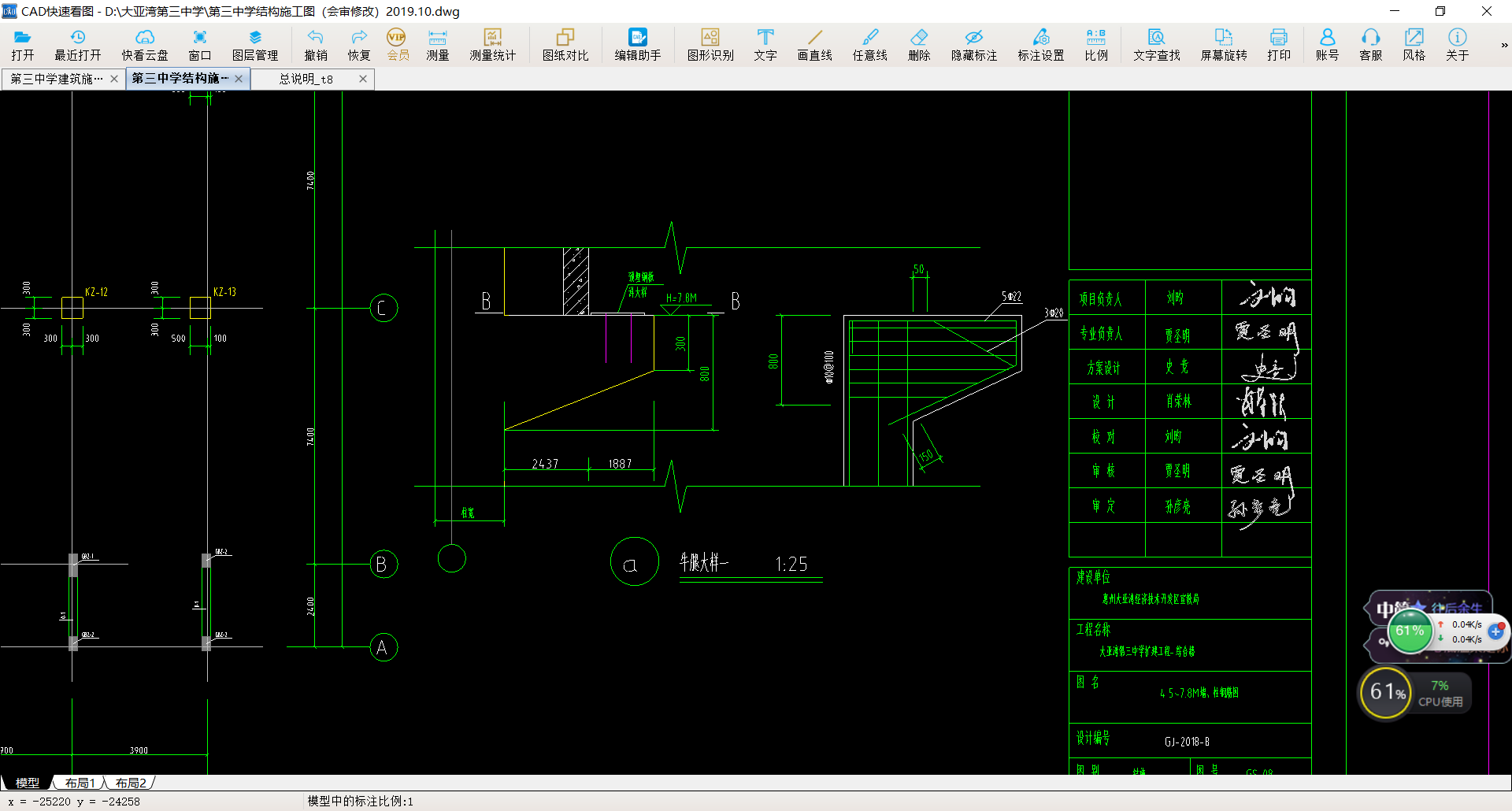Choose the 画直线 line drawing tool
1512x811 pixels.
pyautogui.click(x=815, y=45)
